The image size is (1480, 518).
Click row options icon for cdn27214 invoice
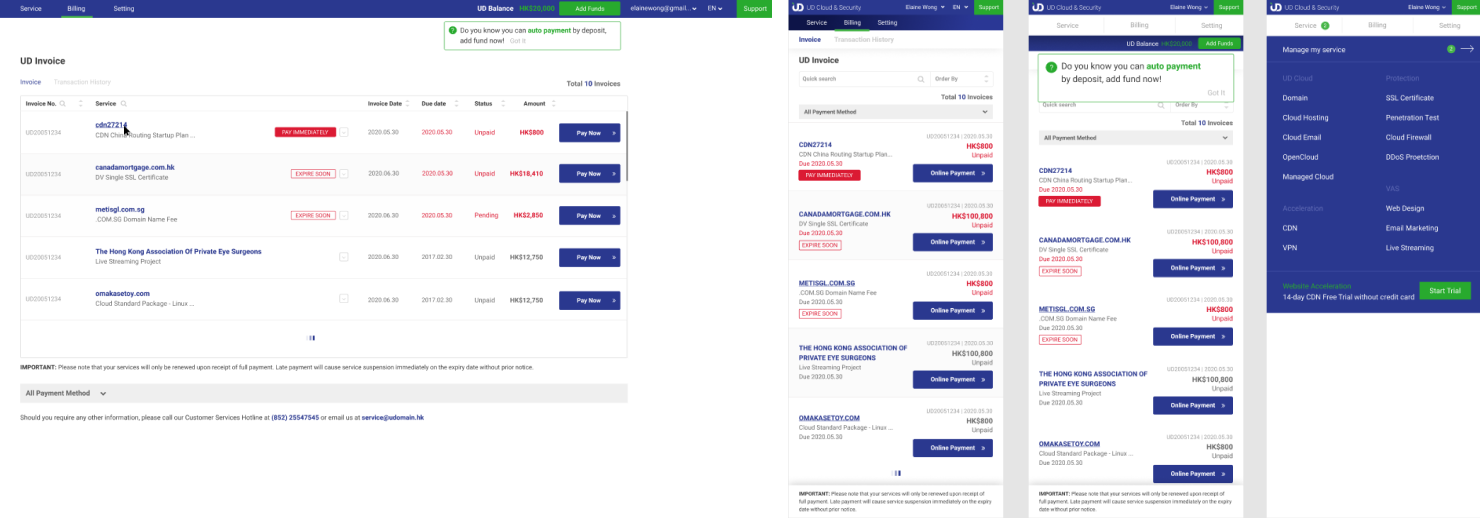point(344,132)
